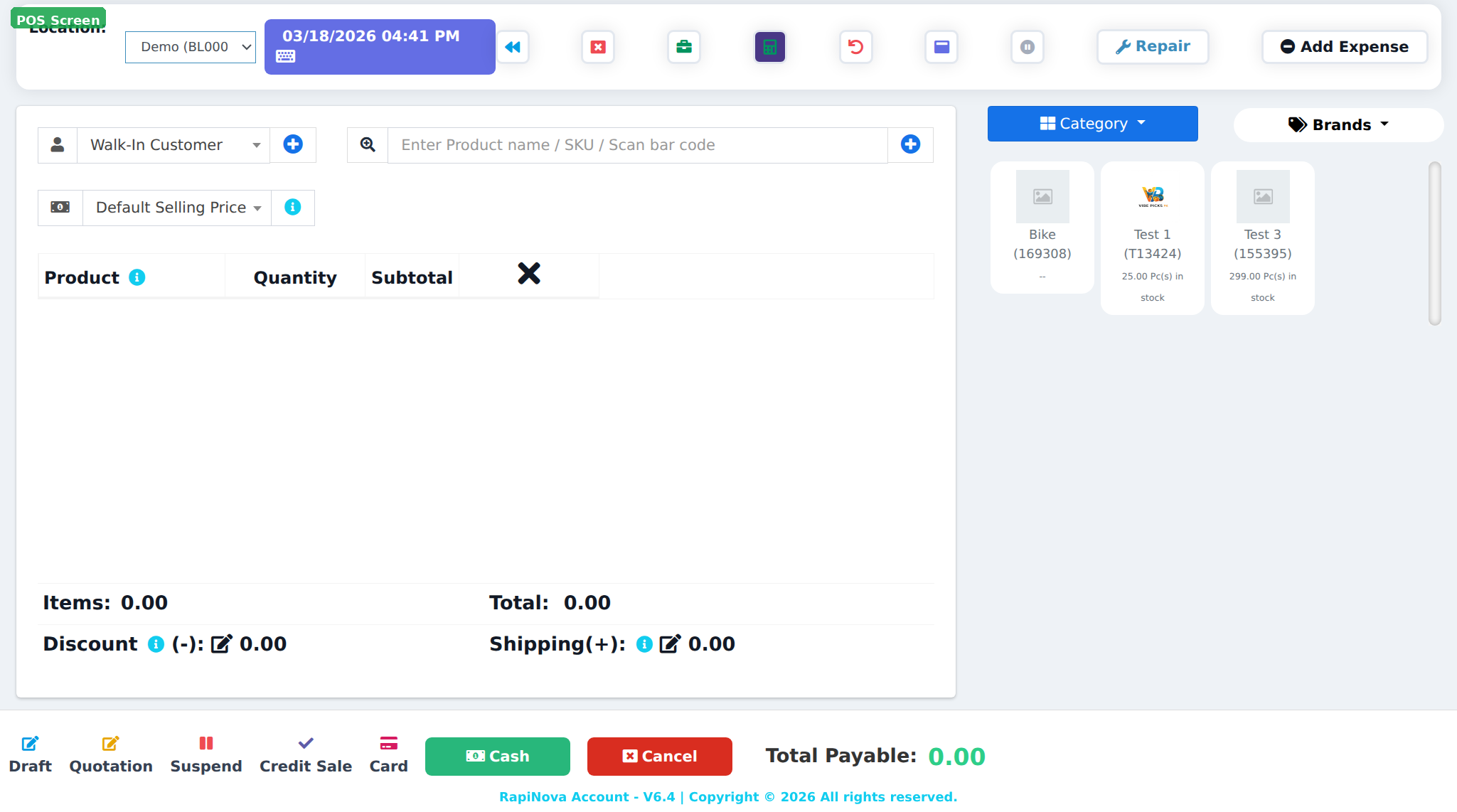Click the Add Expense button
Image resolution: width=1457 pixels, height=812 pixels.
pyautogui.click(x=1345, y=47)
